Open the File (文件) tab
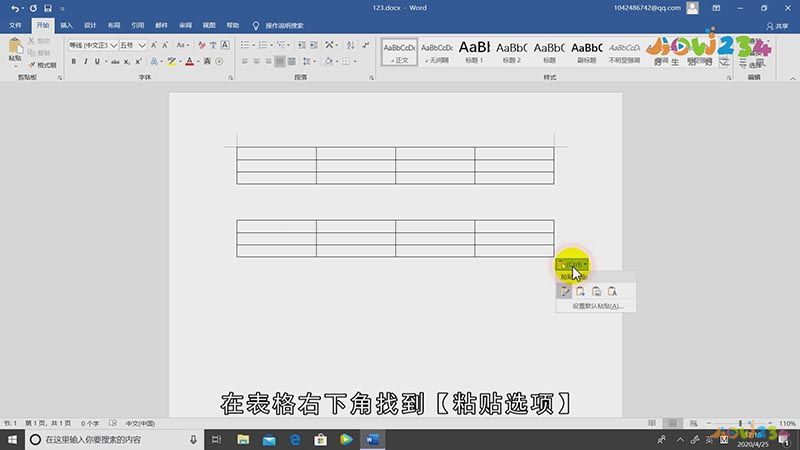The width and height of the screenshot is (800, 450). coord(15,26)
